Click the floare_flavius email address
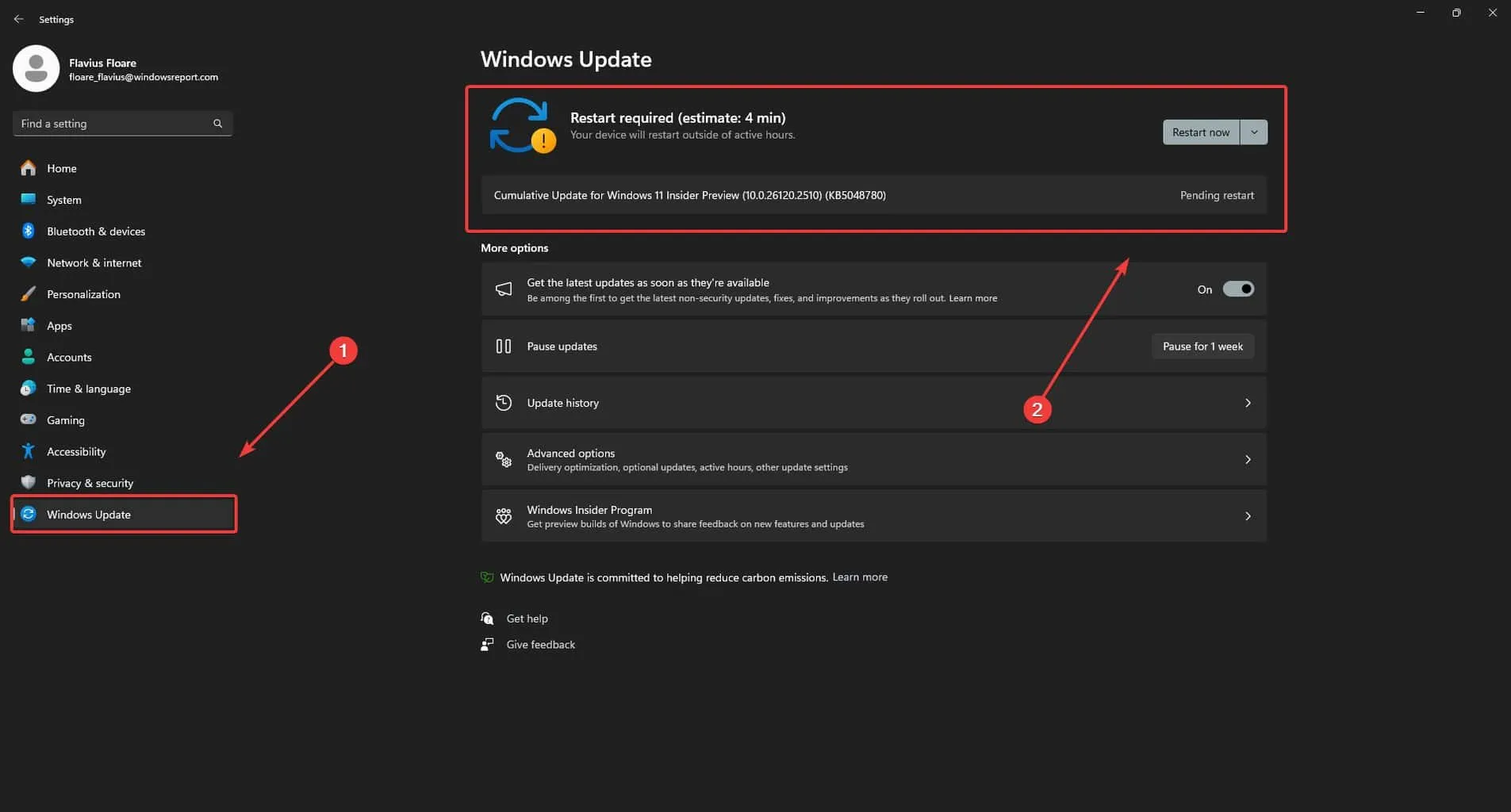1511x812 pixels. click(144, 77)
